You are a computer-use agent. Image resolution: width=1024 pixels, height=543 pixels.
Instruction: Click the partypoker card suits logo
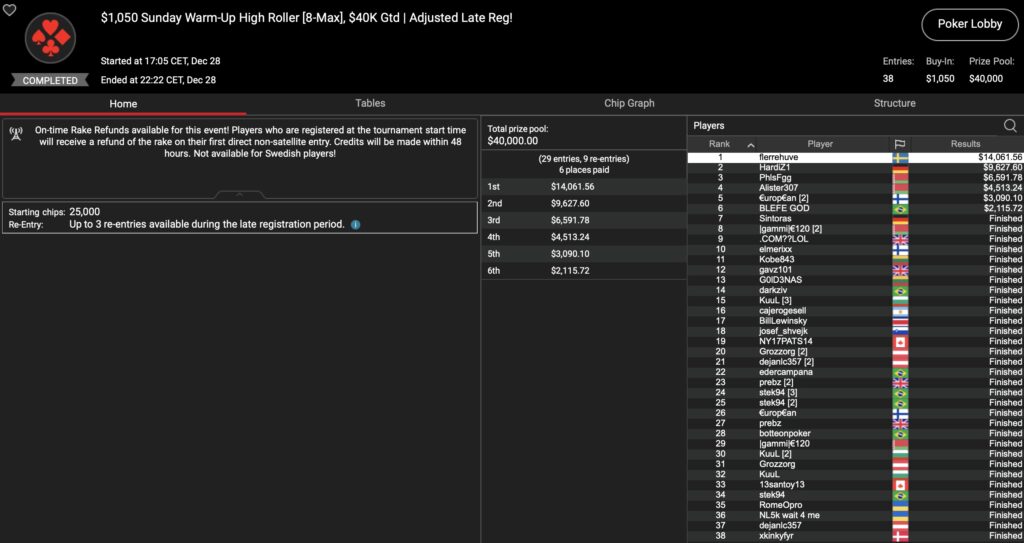pyautogui.click(x=49, y=40)
